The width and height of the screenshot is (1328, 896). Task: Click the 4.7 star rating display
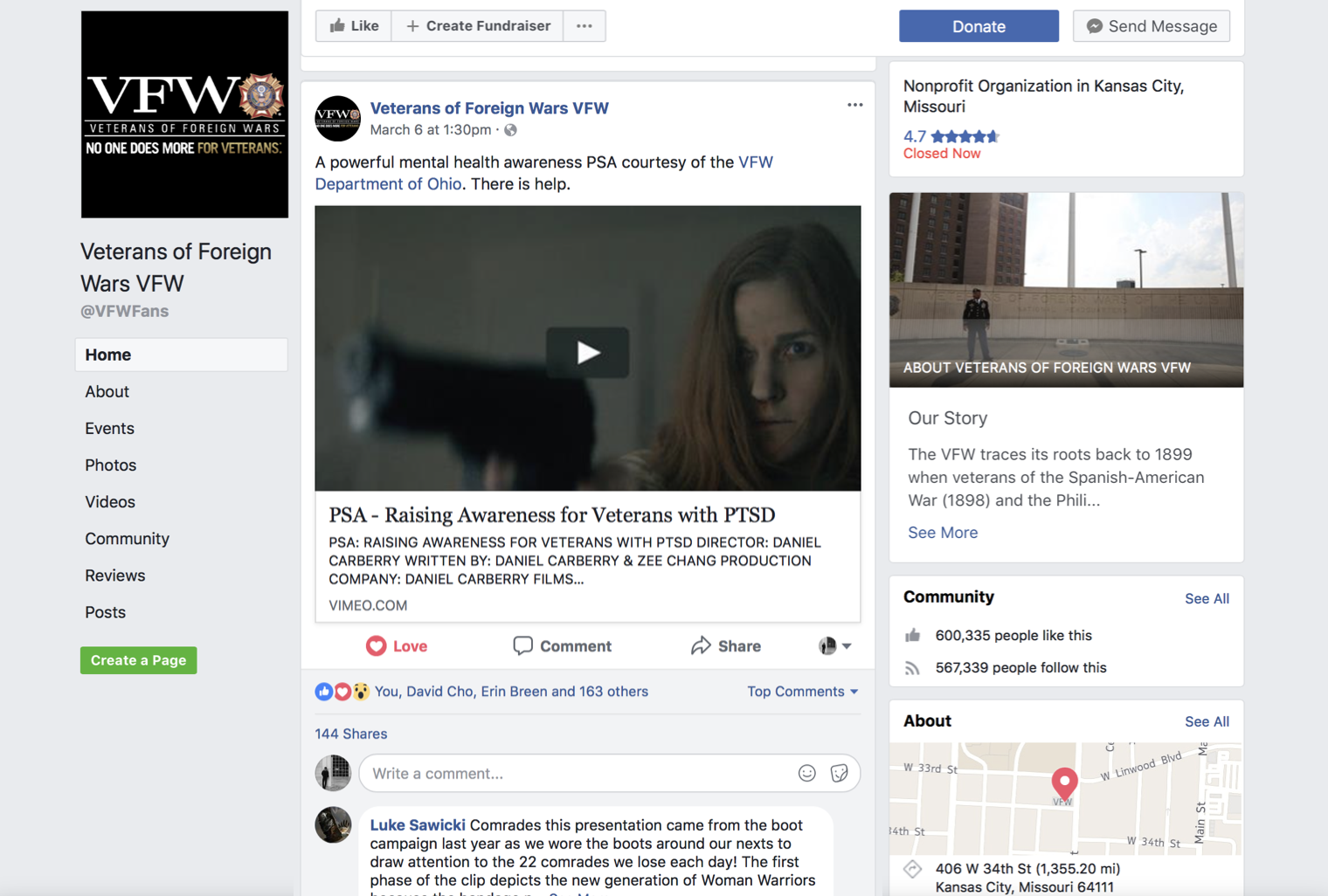point(951,136)
